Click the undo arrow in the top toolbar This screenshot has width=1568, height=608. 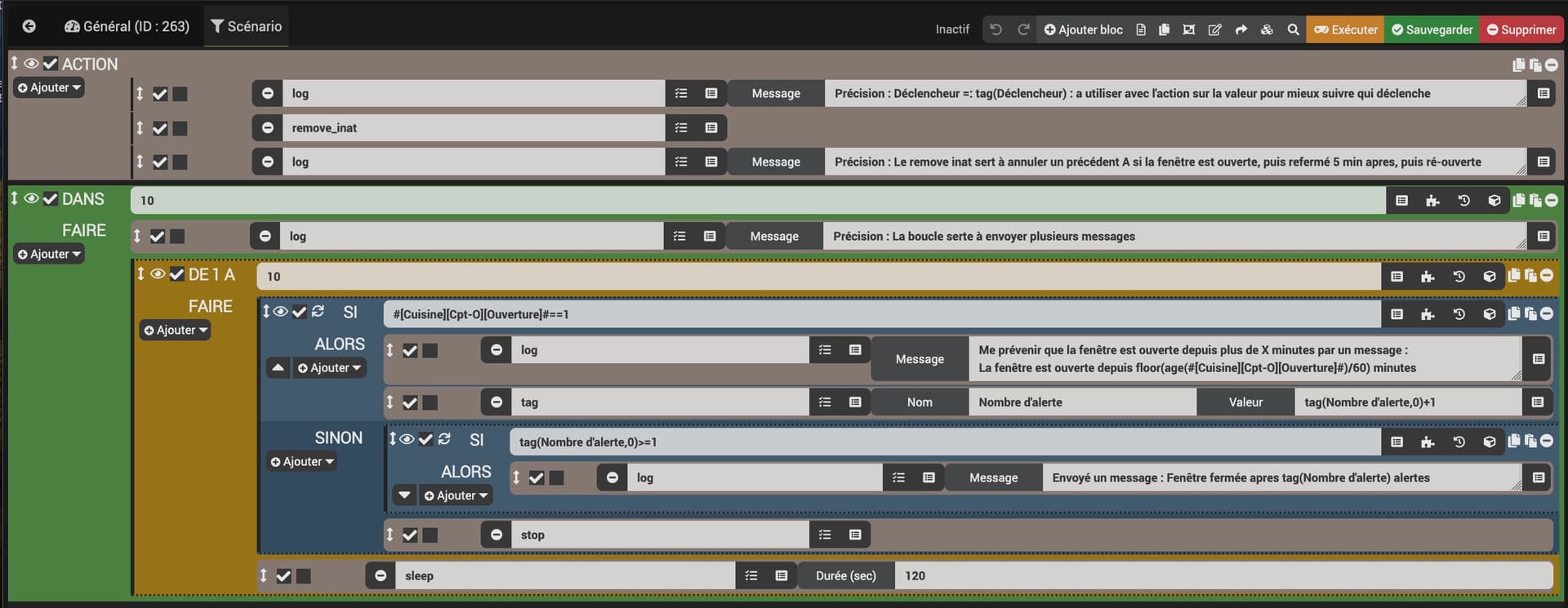996,29
